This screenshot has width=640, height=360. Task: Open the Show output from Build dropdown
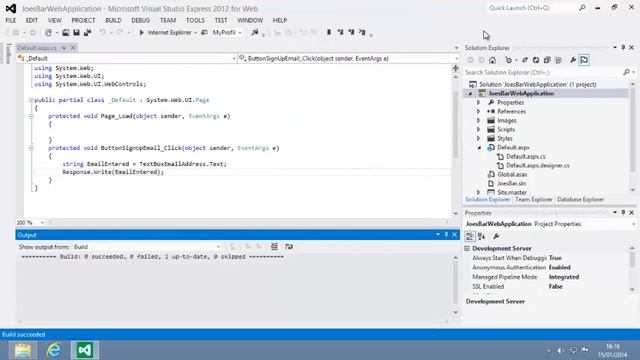point(218,247)
